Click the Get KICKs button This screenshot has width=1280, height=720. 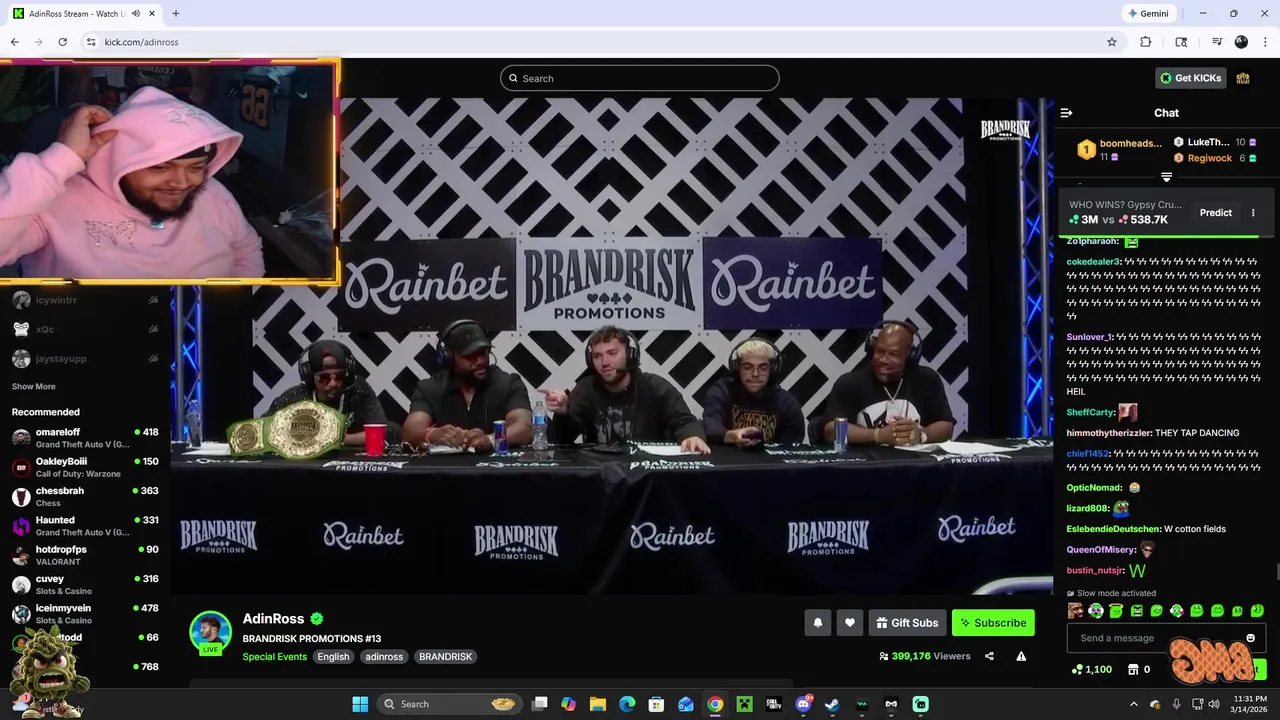click(x=1190, y=78)
